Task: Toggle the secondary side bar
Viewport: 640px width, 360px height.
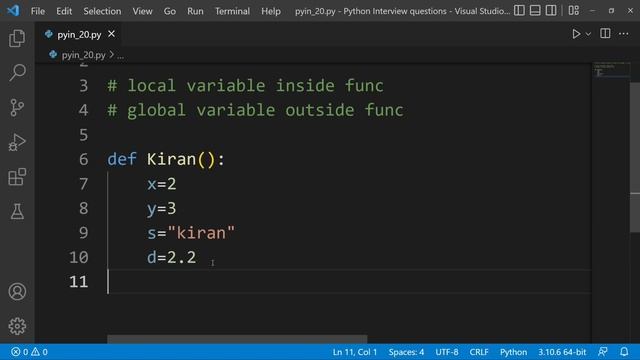Action: [551, 11]
